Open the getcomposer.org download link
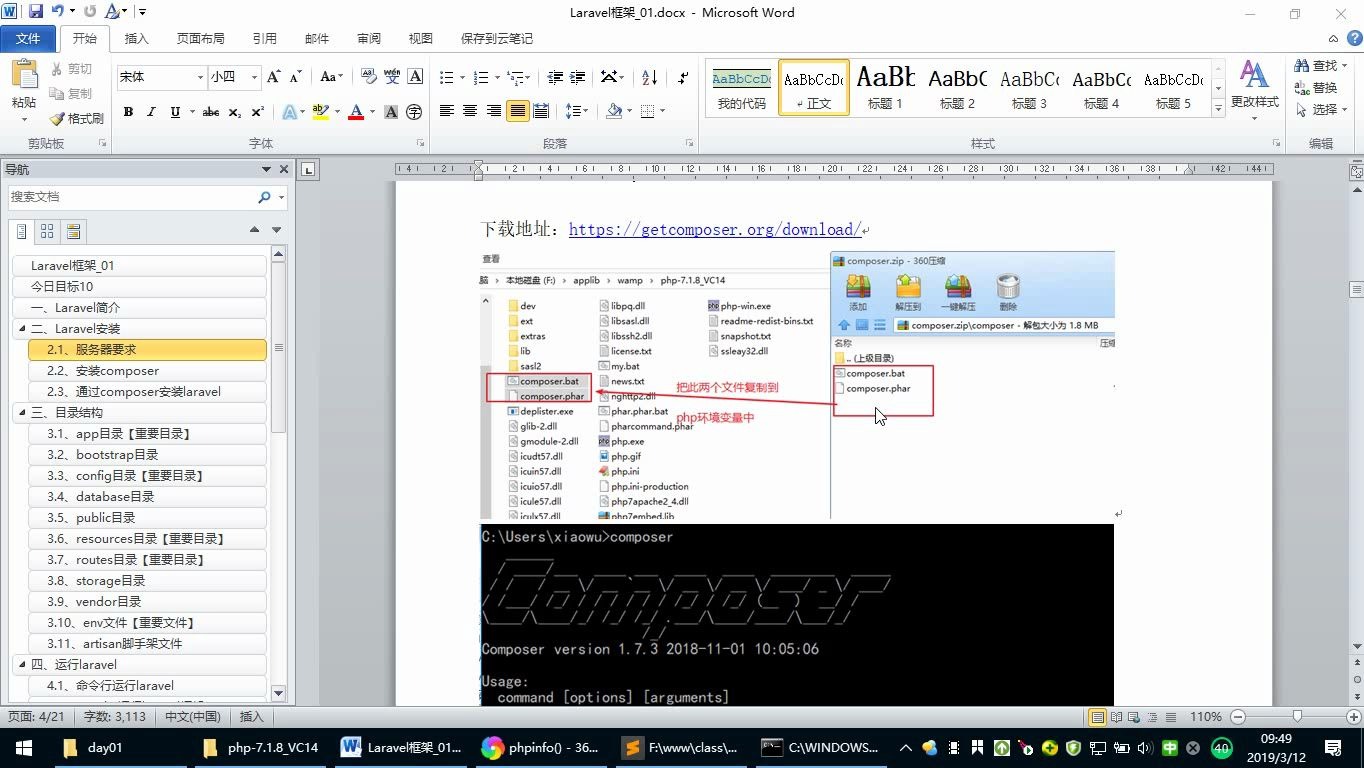1364x768 pixels. (715, 229)
